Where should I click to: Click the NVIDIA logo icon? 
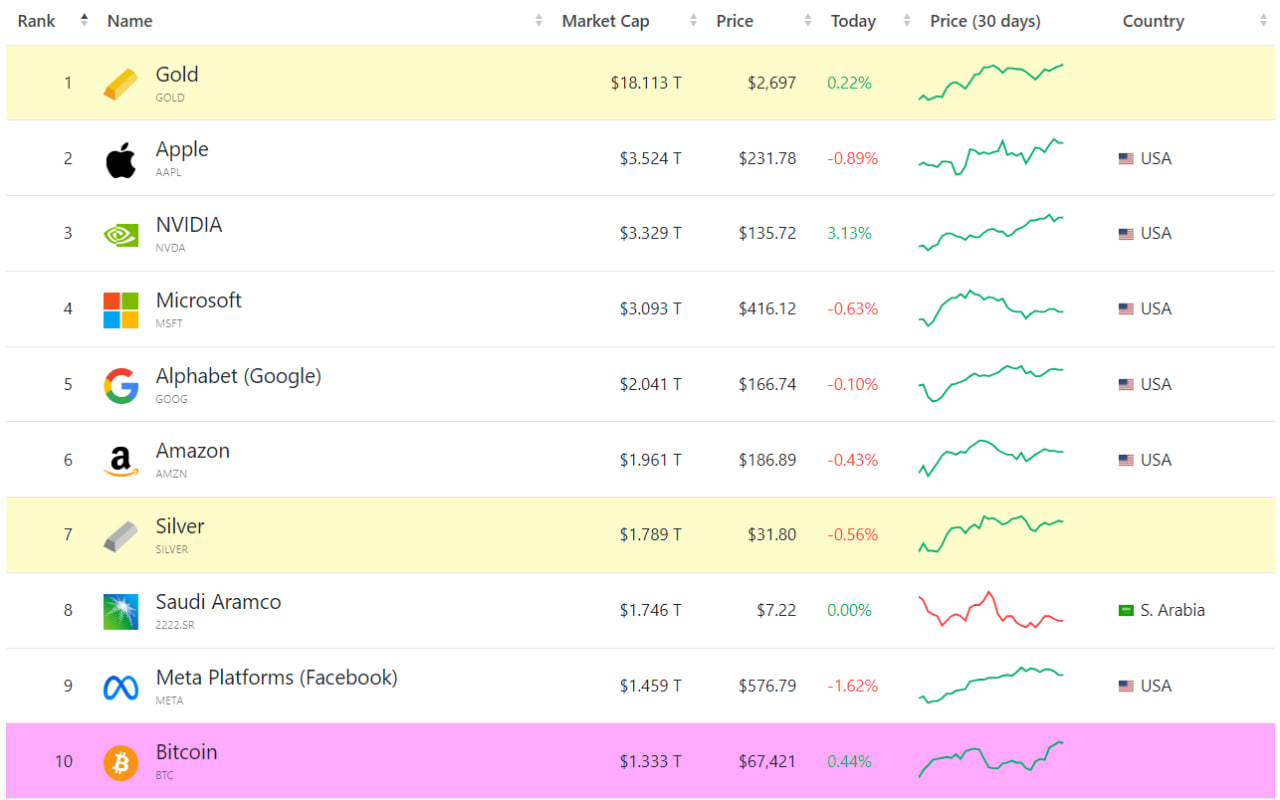(121, 235)
